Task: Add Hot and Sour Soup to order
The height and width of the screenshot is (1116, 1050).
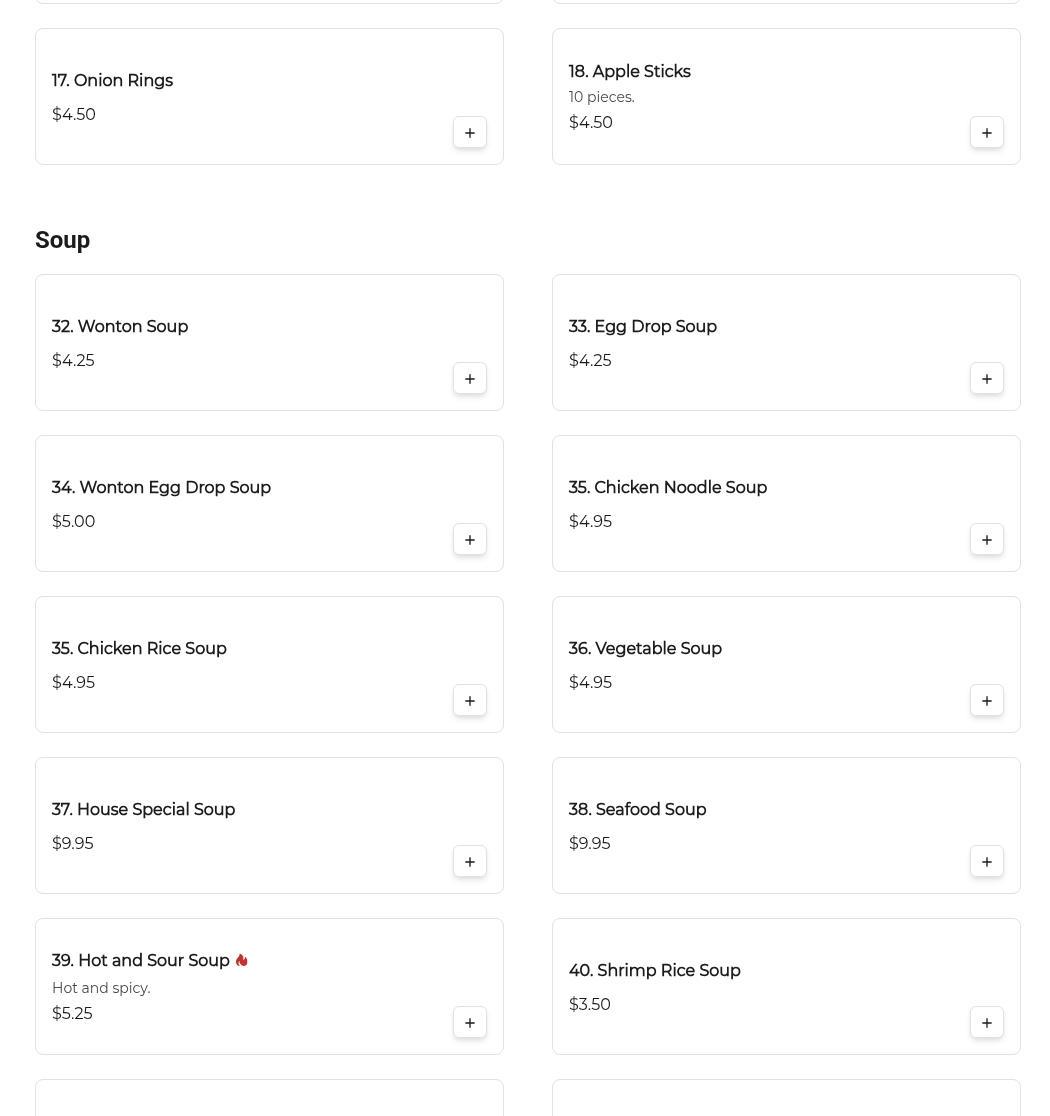Action: (469, 1023)
